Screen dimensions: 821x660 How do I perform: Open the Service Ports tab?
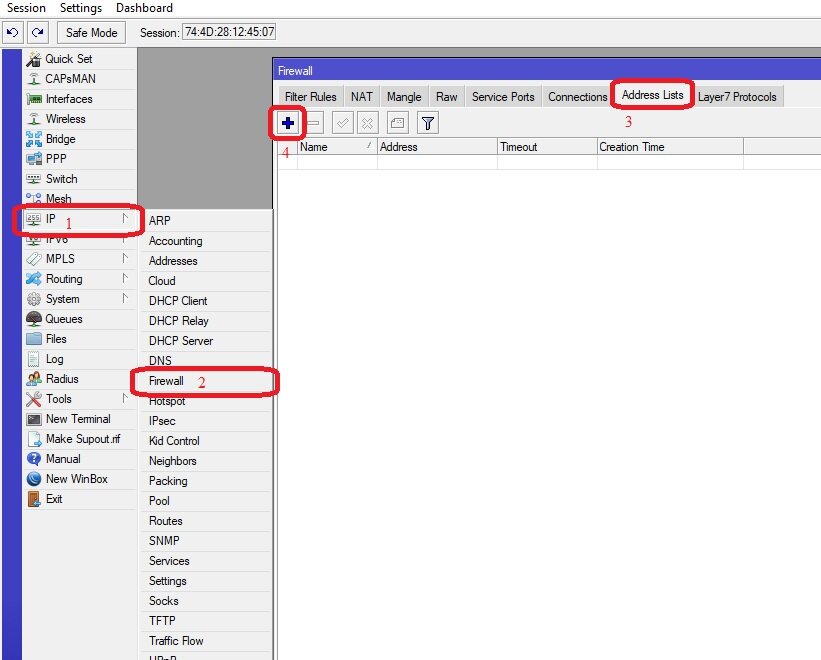coord(503,97)
